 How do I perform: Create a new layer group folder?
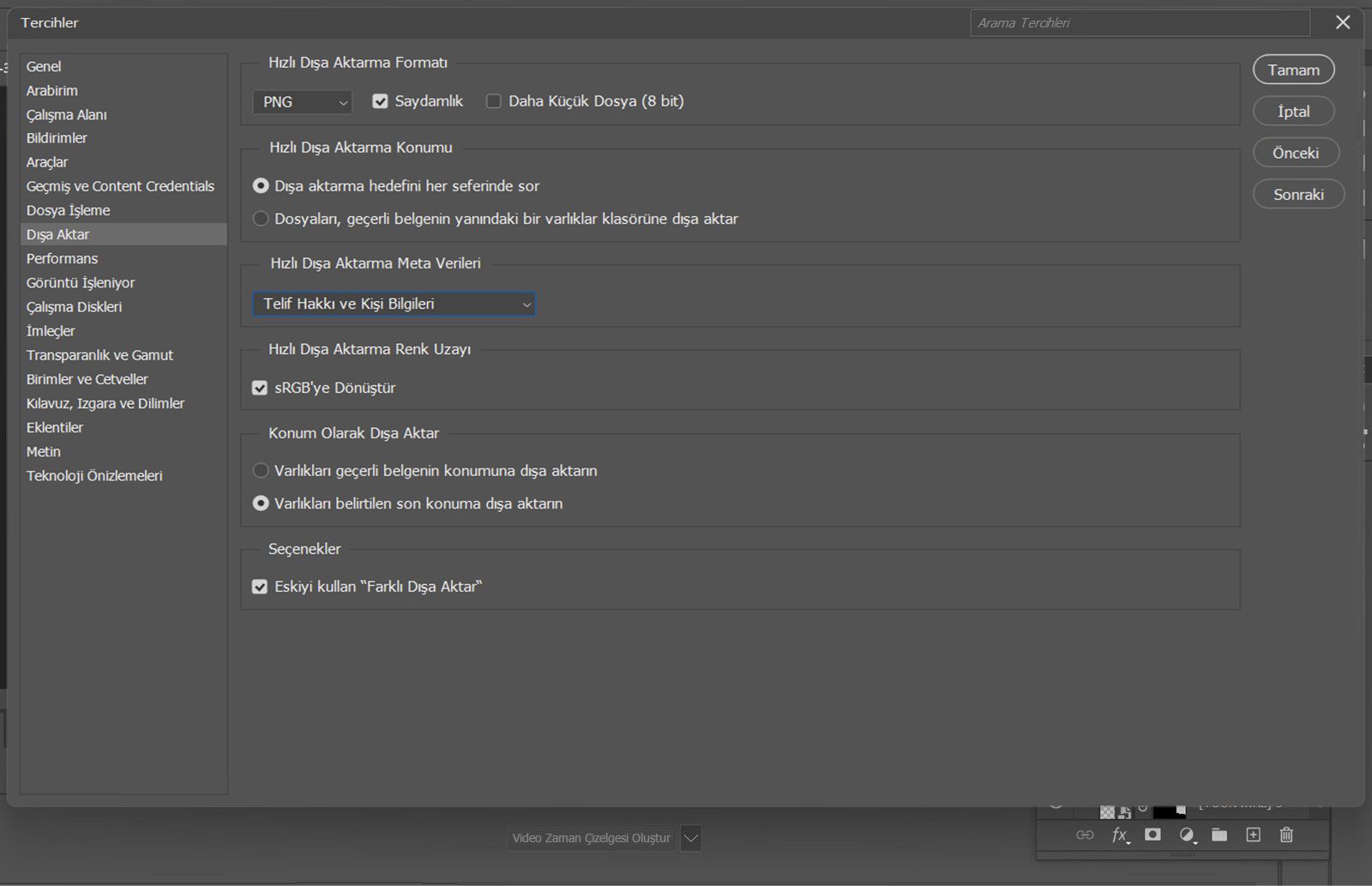coord(1219,835)
